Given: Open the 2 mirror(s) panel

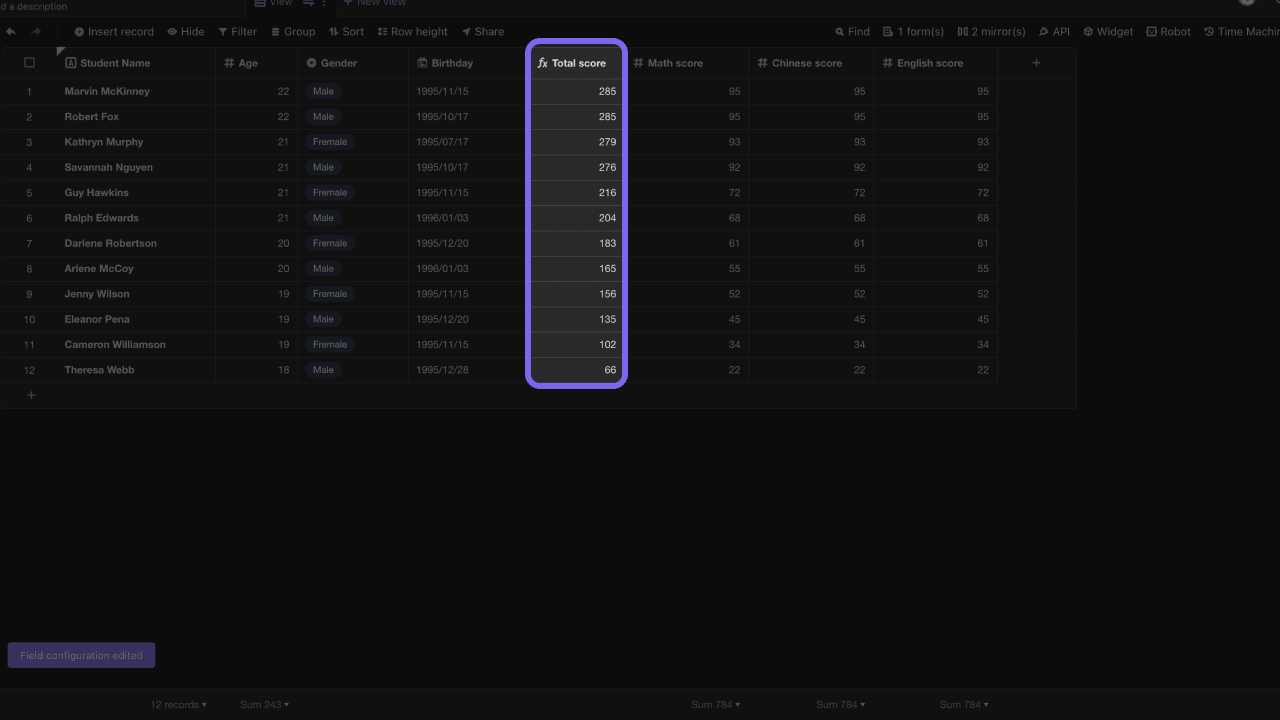Looking at the screenshot, I should coord(991,32).
